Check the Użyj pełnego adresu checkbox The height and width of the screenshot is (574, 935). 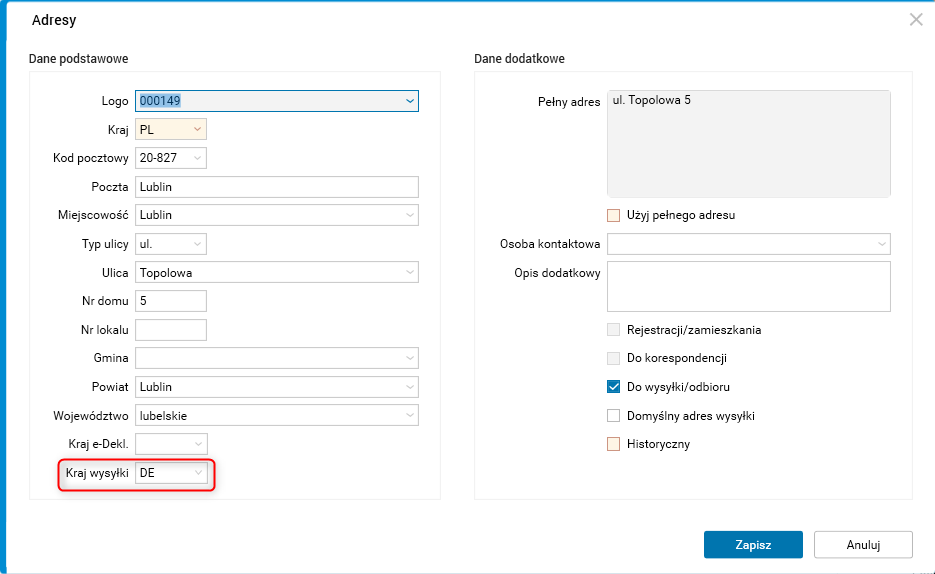tap(614, 215)
